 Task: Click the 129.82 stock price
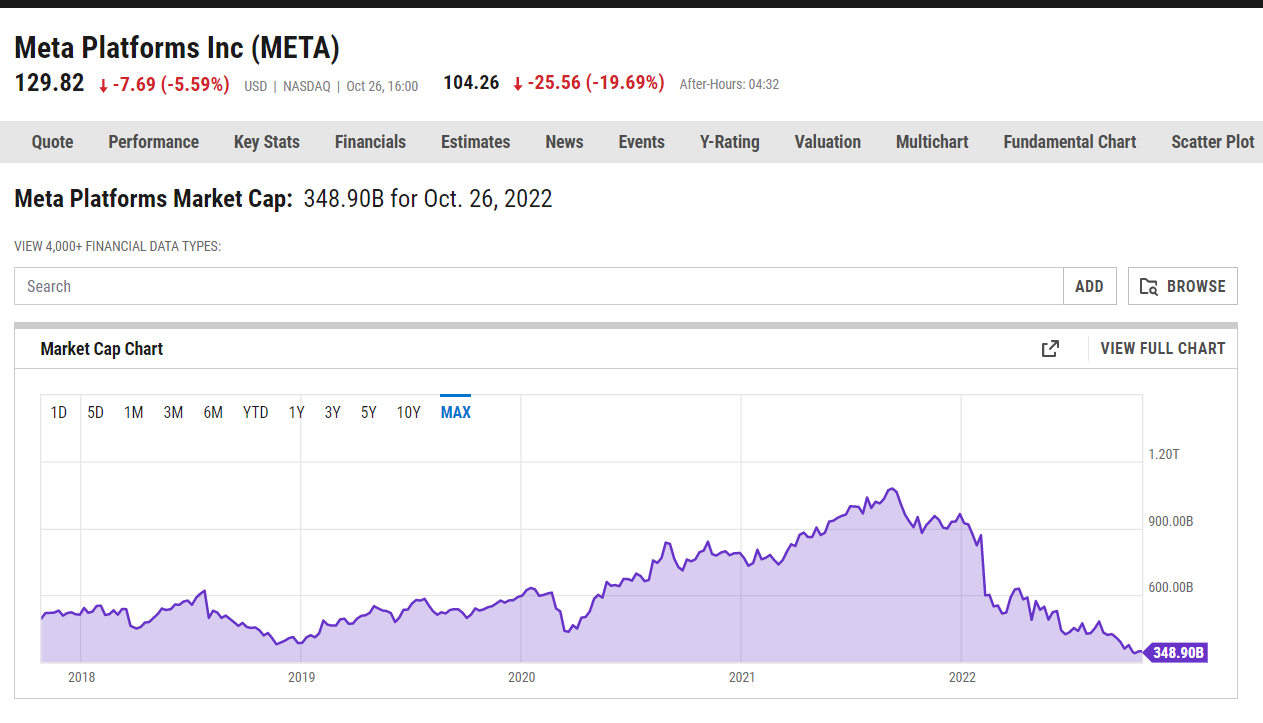49,83
